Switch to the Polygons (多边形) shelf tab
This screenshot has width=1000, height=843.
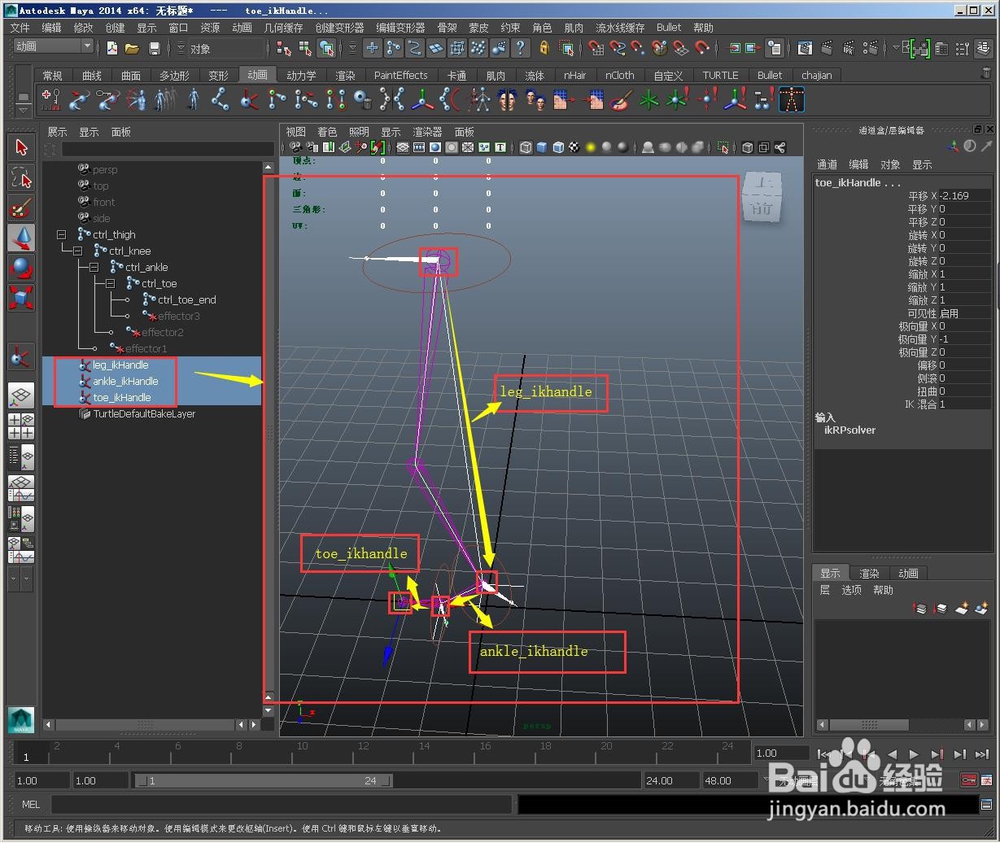click(x=174, y=75)
